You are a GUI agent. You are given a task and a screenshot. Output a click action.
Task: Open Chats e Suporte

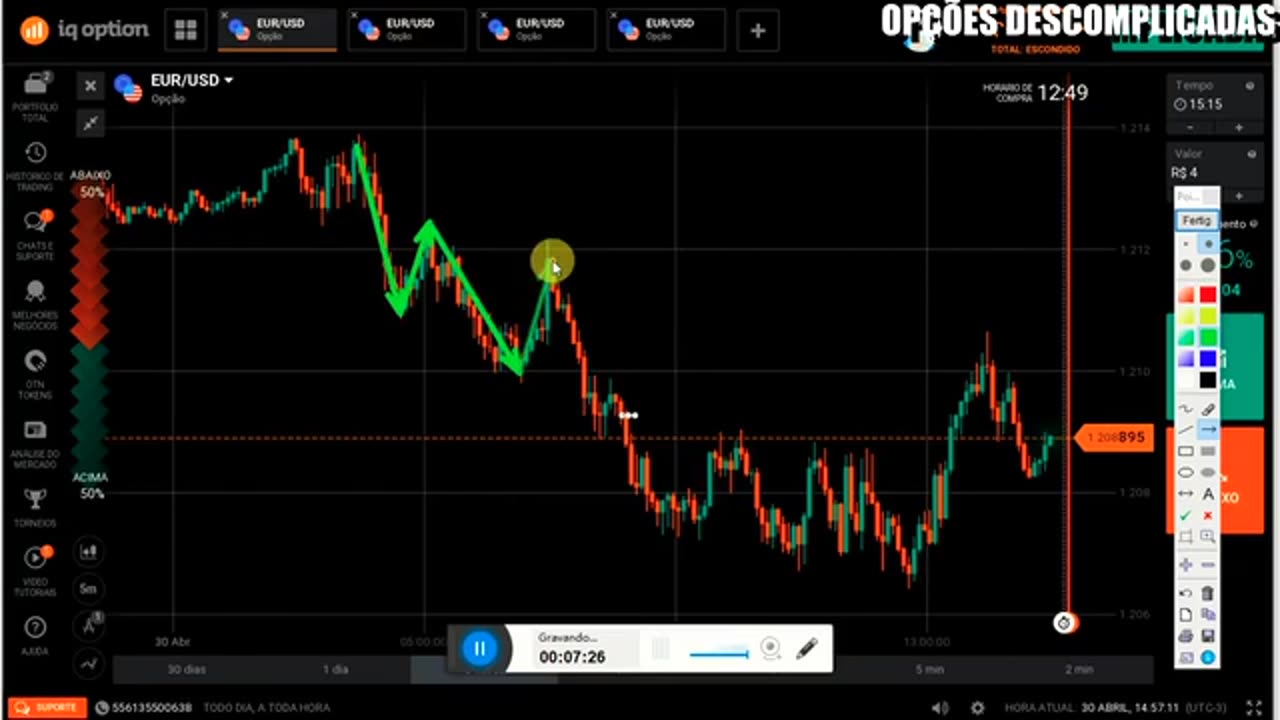click(35, 236)
